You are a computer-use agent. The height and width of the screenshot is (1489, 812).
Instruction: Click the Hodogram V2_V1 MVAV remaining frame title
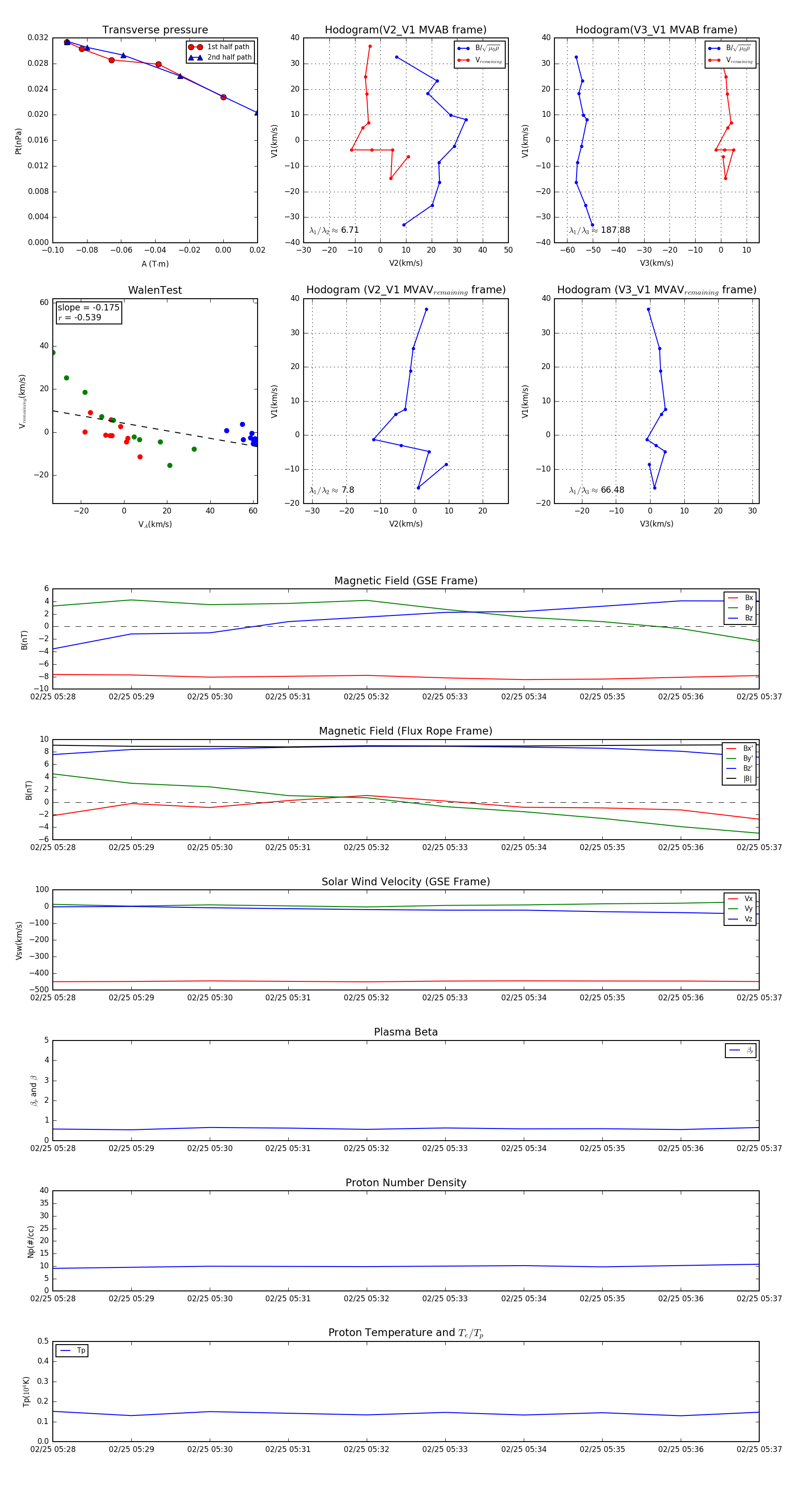coord(405,290)
